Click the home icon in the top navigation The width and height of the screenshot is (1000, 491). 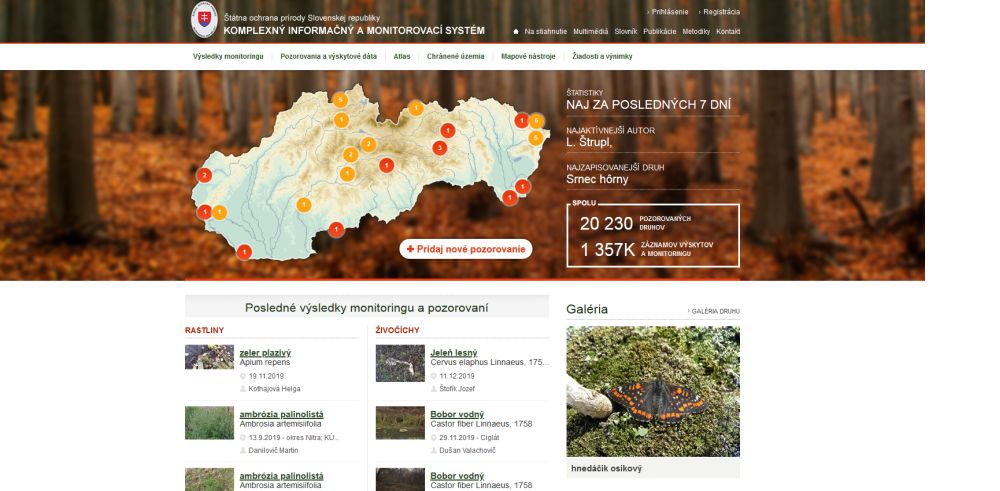(516, 31)
